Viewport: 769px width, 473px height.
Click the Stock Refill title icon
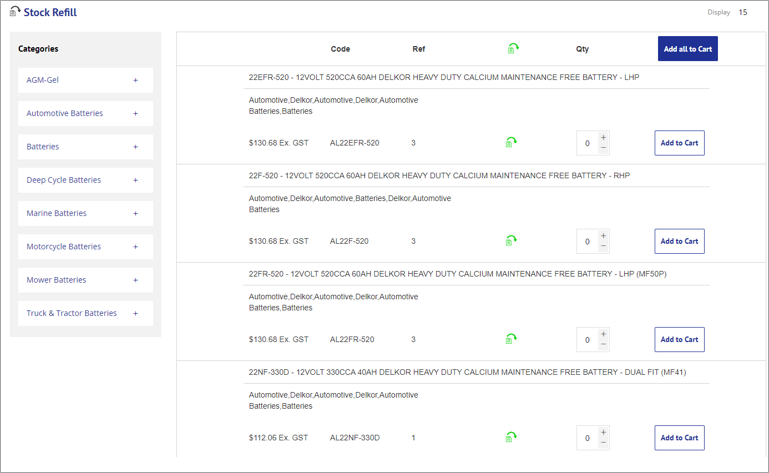coord(15,12)
